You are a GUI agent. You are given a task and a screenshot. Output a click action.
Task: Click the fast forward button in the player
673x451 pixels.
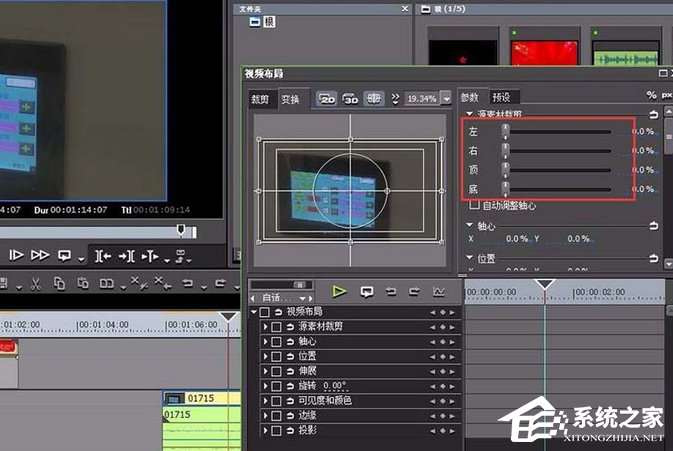(x=40, y=255)
